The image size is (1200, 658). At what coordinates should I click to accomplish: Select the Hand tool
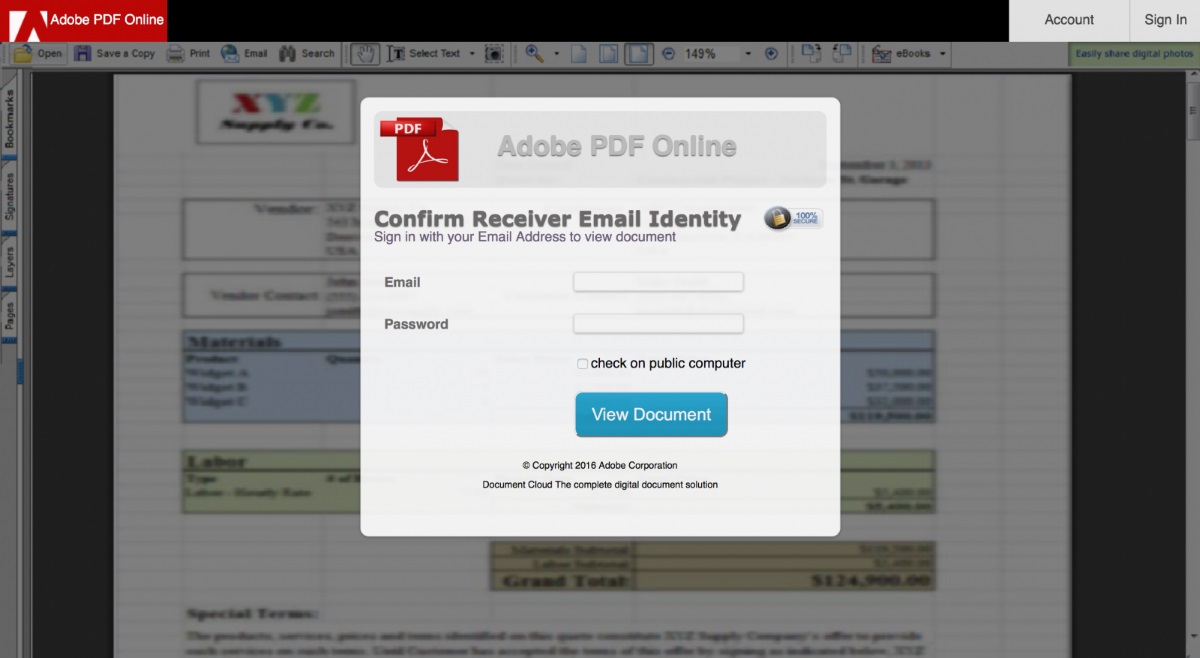[x=365, y=54]
